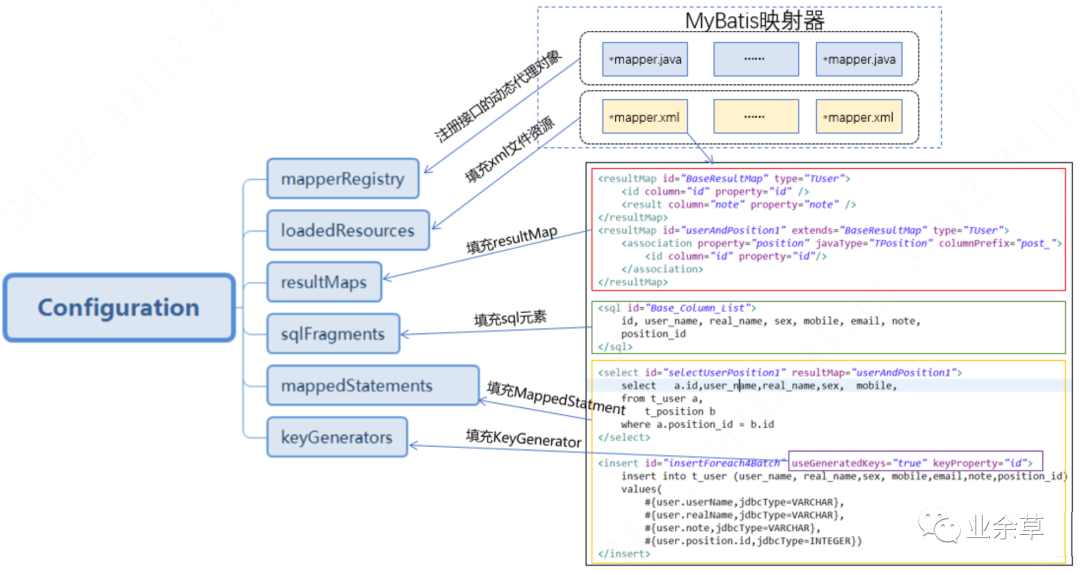Select the insert id="insertForeach4Batch" text
1080x575 pixels.
[692, 463]
